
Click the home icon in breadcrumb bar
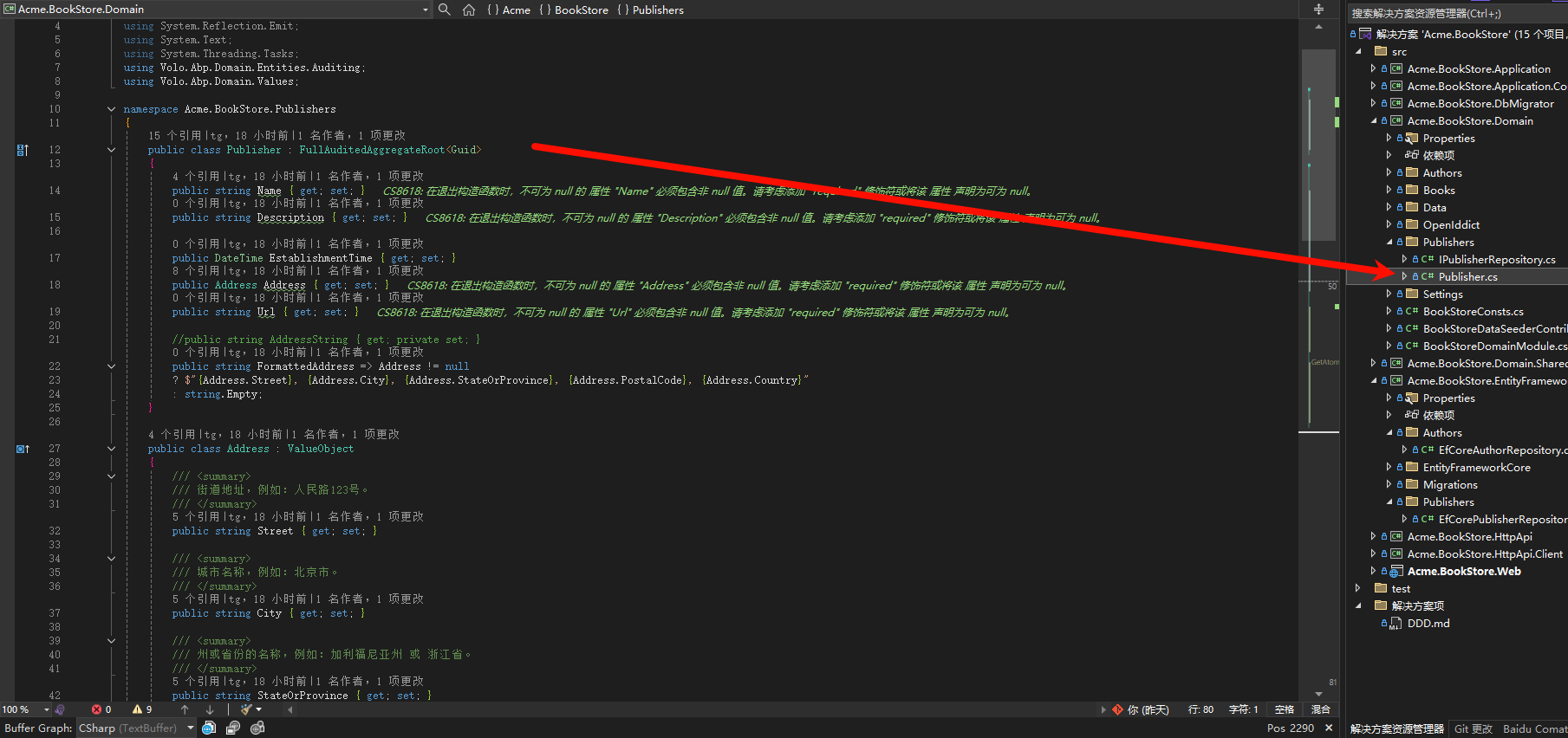[x=469, y=10]
